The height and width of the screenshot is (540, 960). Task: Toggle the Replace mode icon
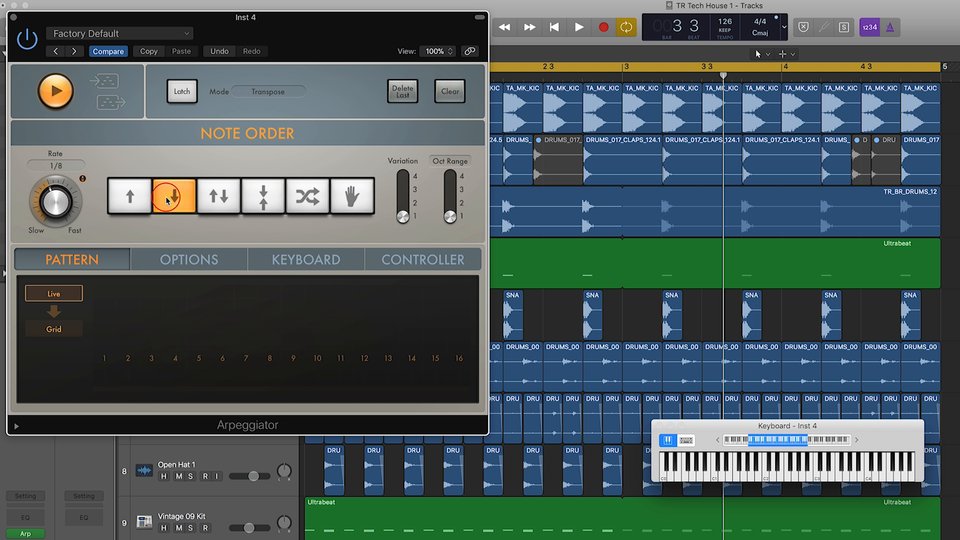(803, 27)
